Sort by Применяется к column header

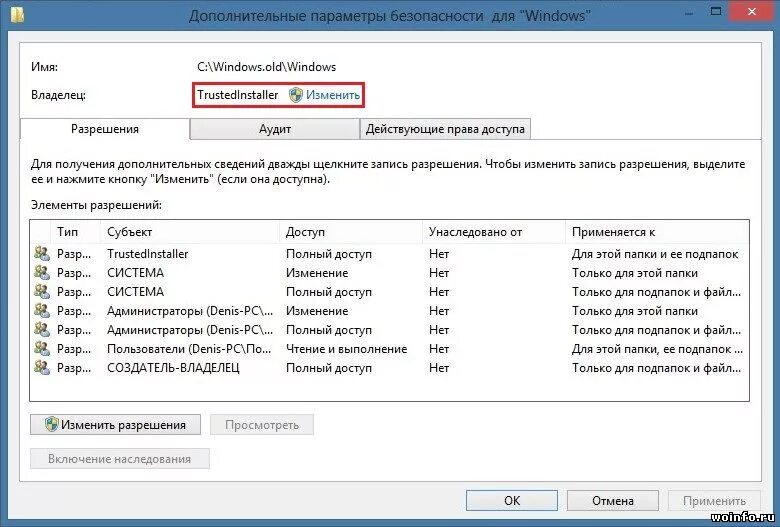point(657,232)
